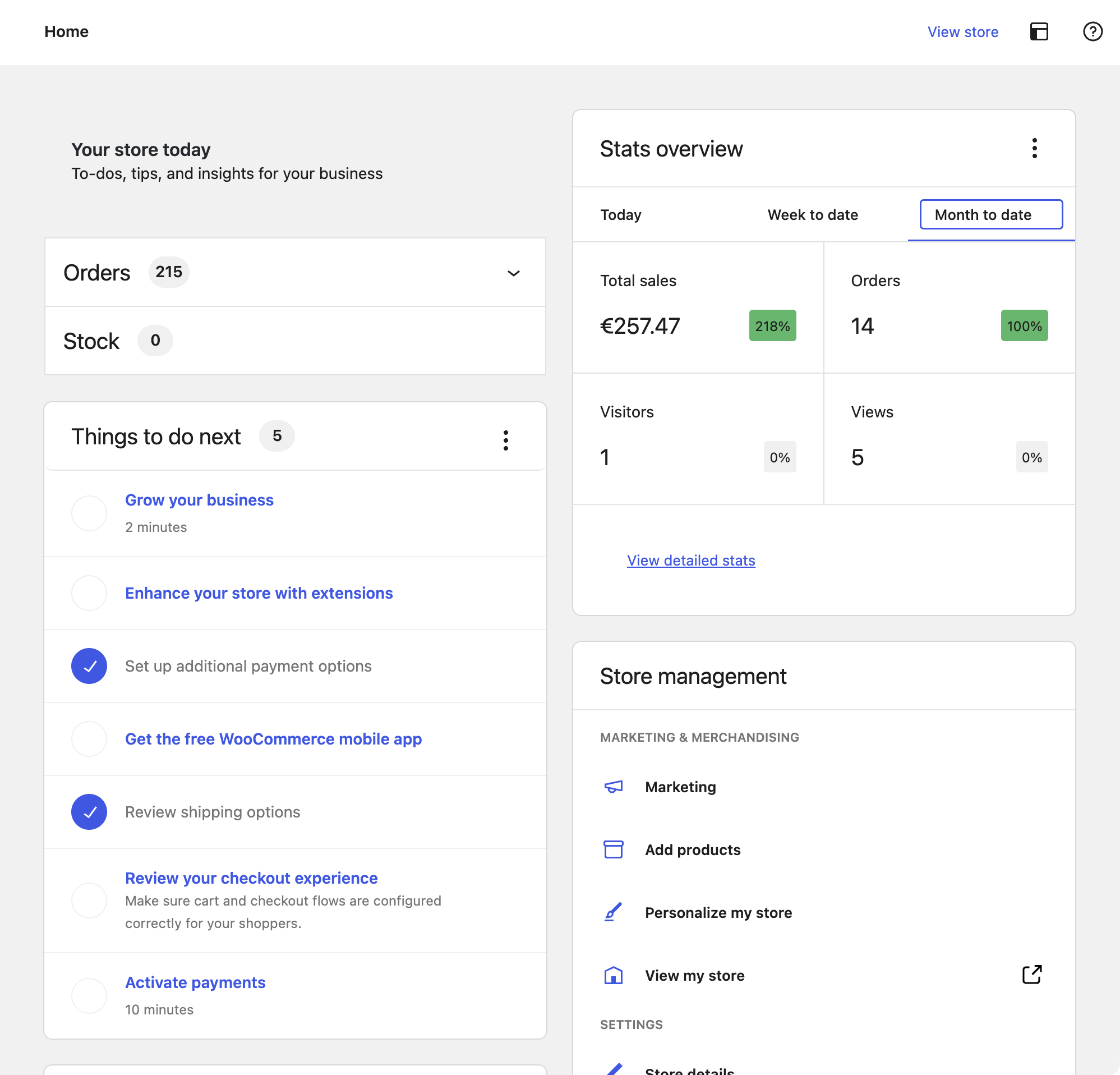Click the View my store house icon
The width and height of the screenshot is (1120, 1075).
click(613, 975)
